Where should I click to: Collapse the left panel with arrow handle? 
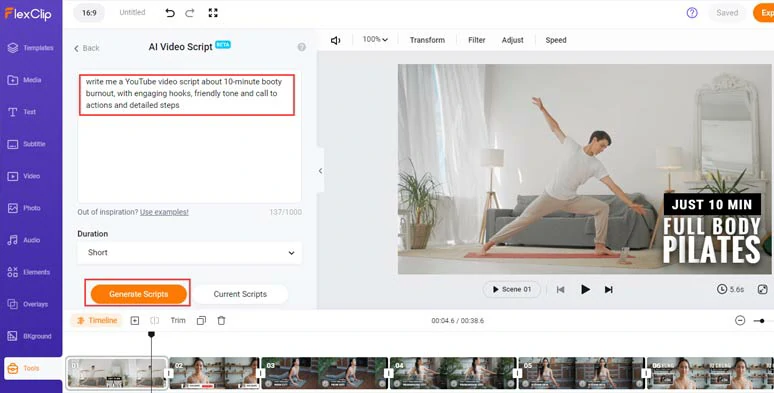point(320,171)
